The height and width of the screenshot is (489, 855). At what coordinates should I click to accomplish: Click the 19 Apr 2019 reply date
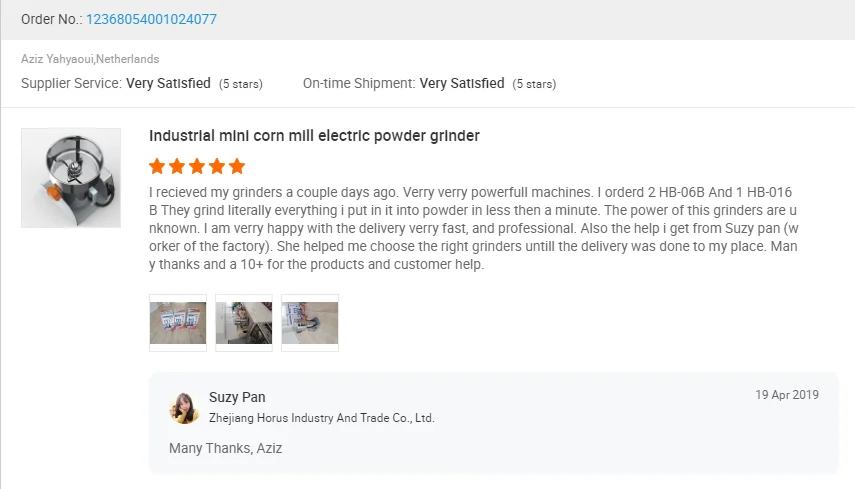787,395
